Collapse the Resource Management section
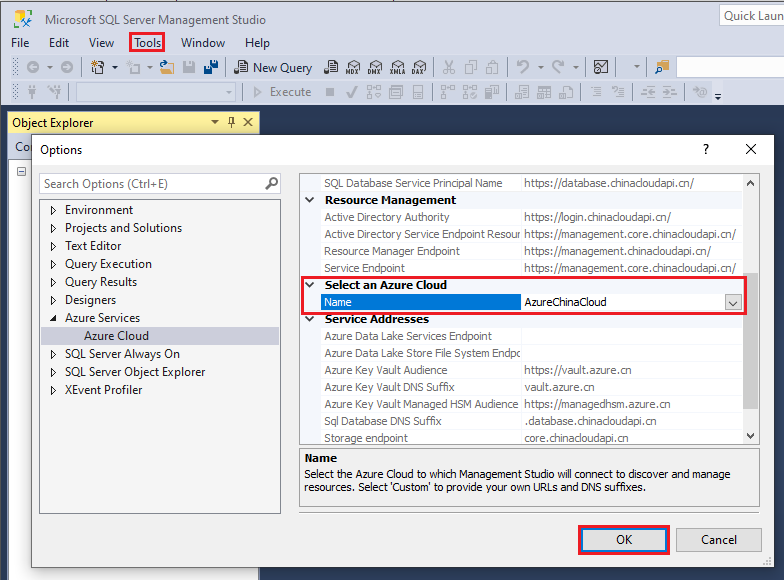Screen dimensions: 784x580 tap(310, 200)
